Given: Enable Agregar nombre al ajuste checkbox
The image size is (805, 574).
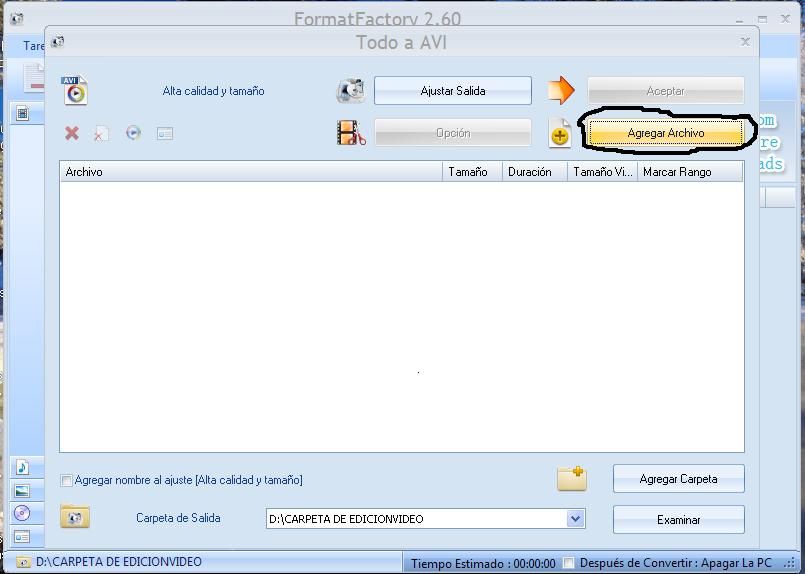Looking at the screenshot, I should pyautogui.click(x=66, y=481).
